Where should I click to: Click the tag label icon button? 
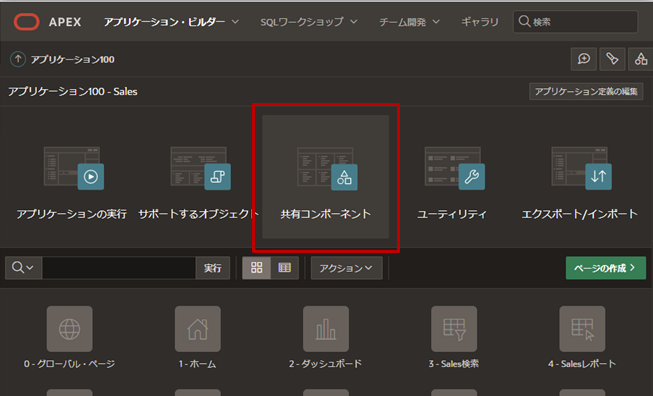click(x=612, y=59)
